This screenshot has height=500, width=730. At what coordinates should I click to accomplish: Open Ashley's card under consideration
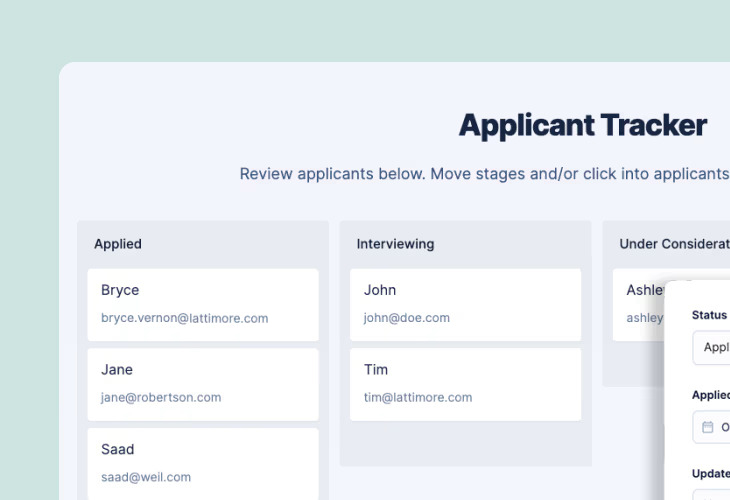639,304
